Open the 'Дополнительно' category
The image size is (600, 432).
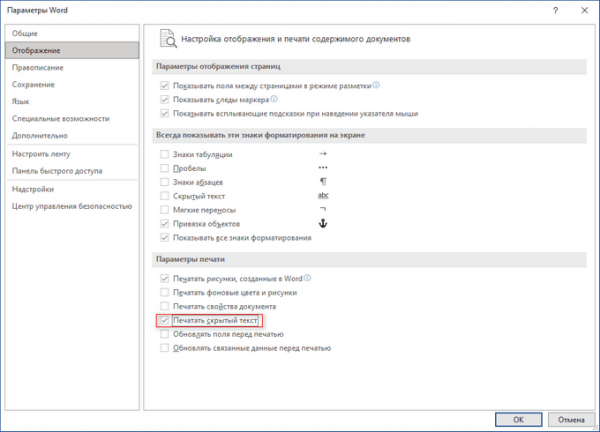point(72,135)
